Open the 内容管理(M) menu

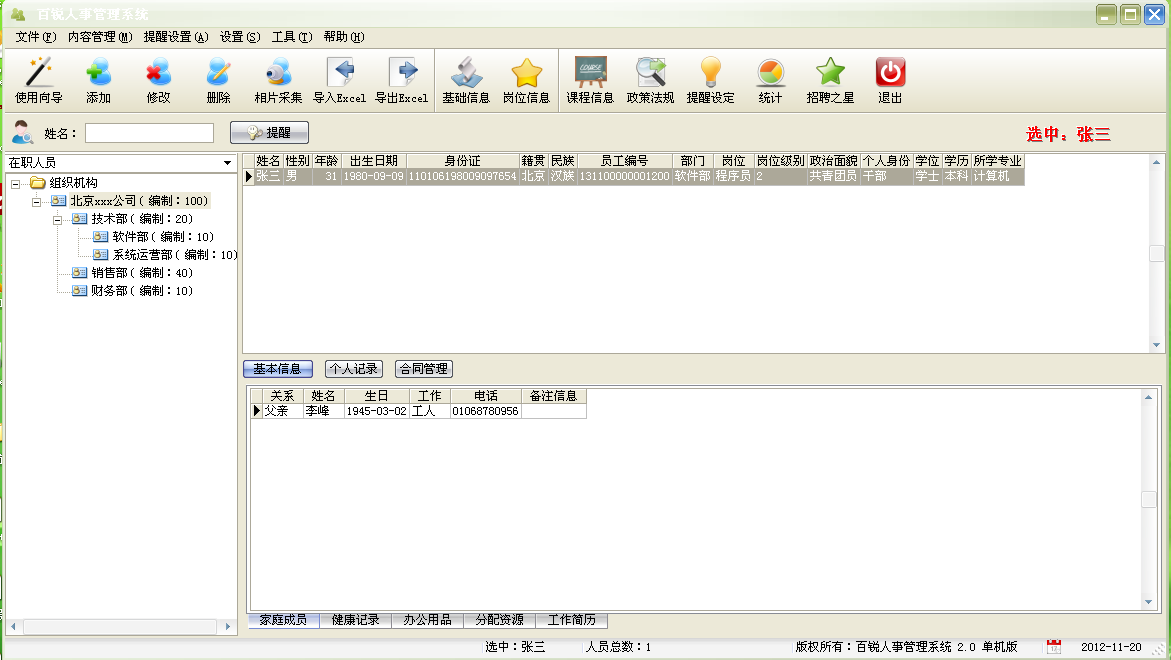tap(100, 37)
